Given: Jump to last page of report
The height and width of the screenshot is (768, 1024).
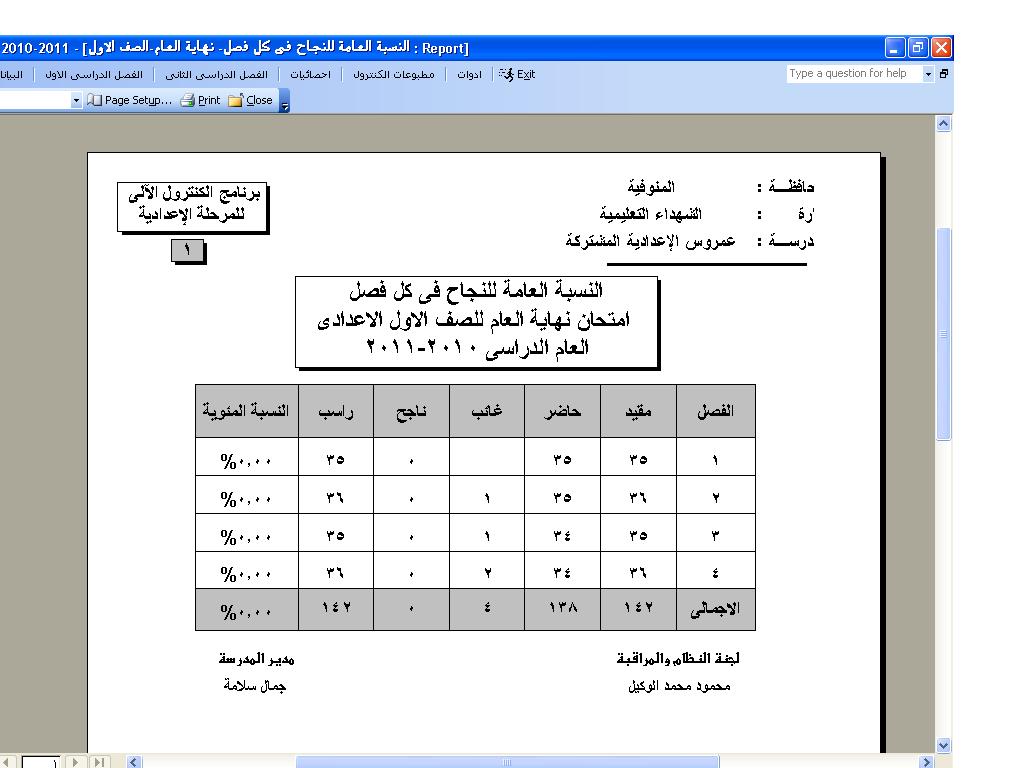Looking at the screenshot, I should click(x=98, y=762).
